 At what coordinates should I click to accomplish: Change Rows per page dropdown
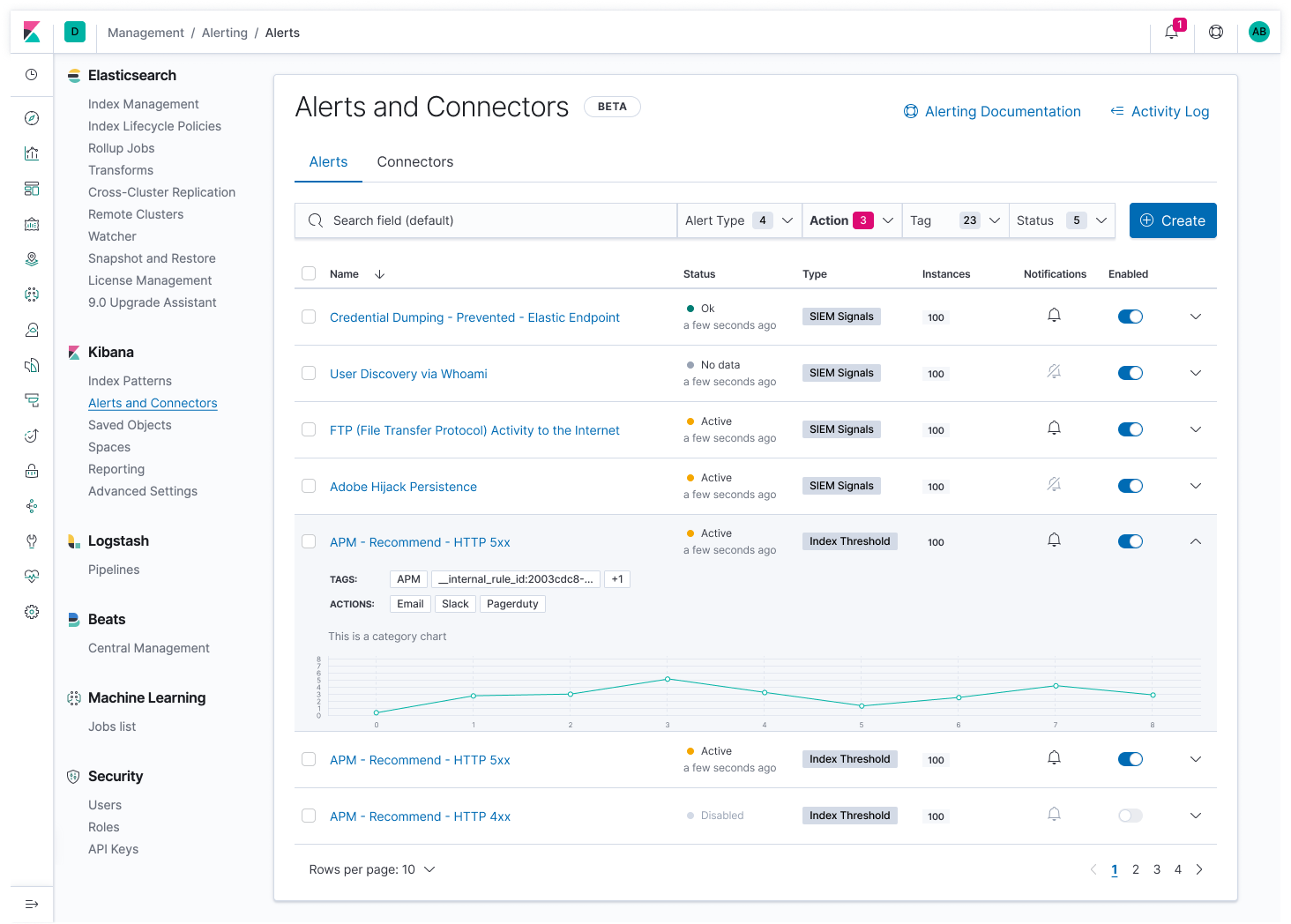coord(372,869)
